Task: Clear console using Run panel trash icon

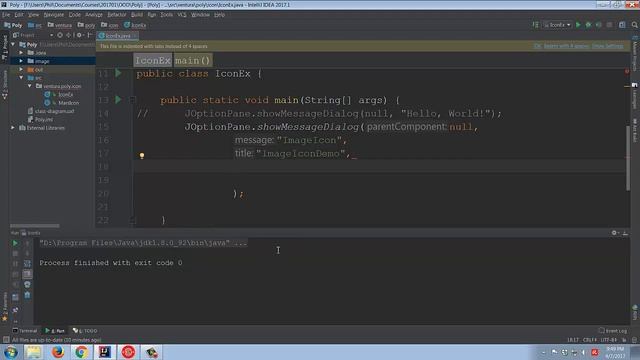Action: point(27,295)
